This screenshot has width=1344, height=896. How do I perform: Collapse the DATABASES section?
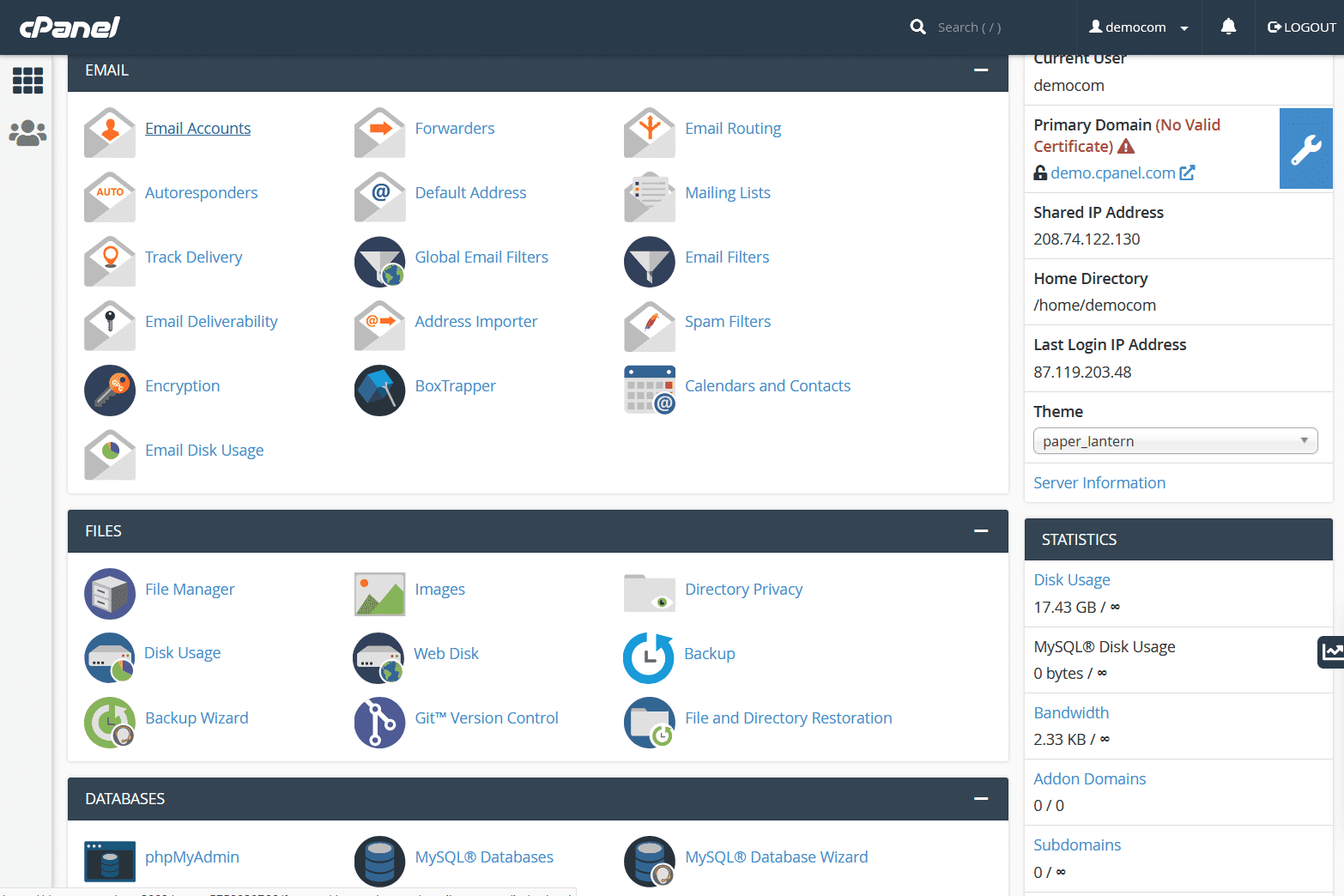[981, 798]
